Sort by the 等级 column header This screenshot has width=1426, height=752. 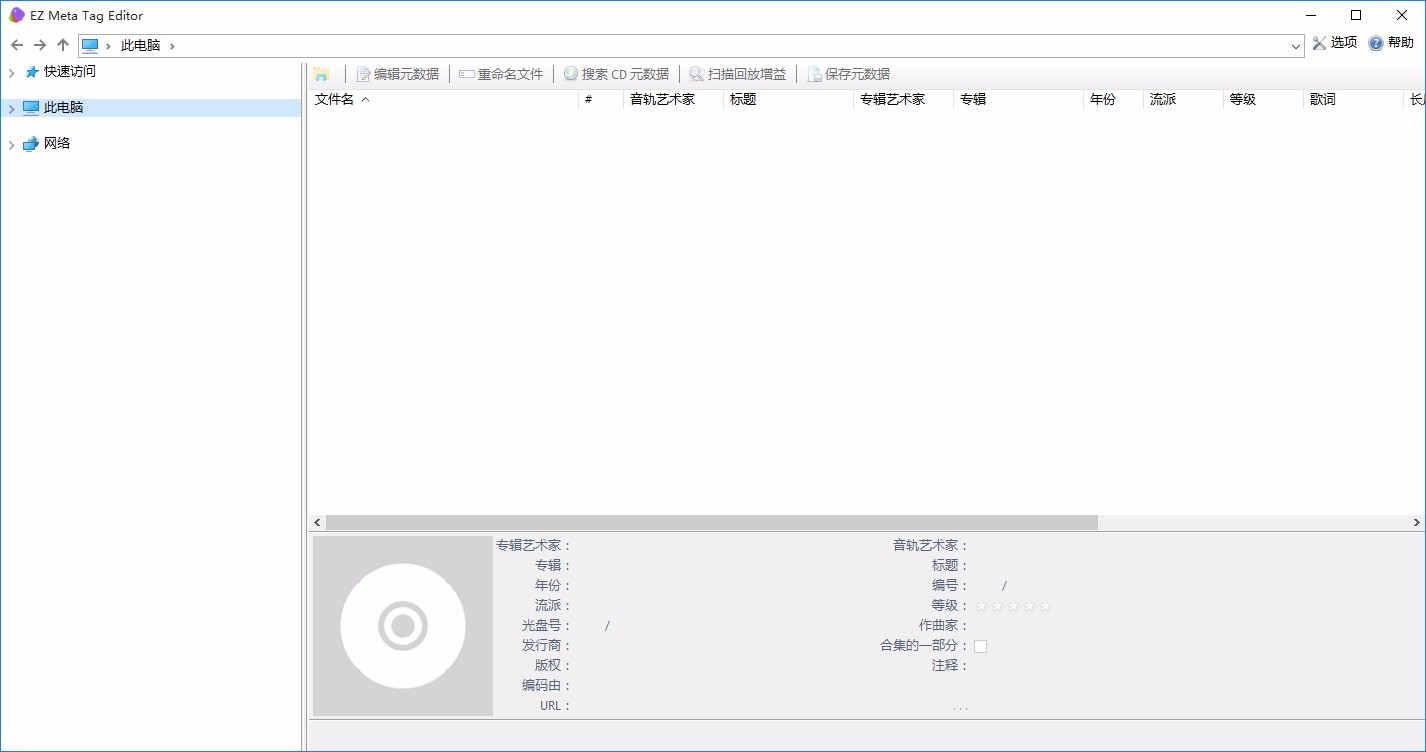[x=1263, y=100]
